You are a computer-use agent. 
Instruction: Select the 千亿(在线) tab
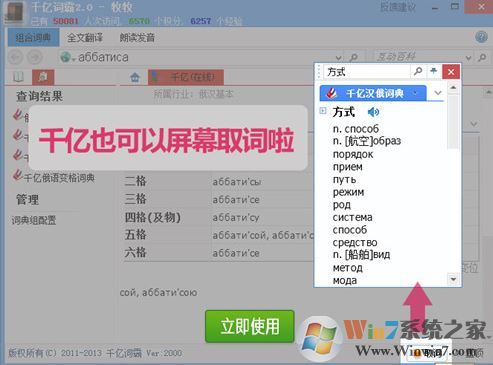pyautogui.click(x=186, y=77)
